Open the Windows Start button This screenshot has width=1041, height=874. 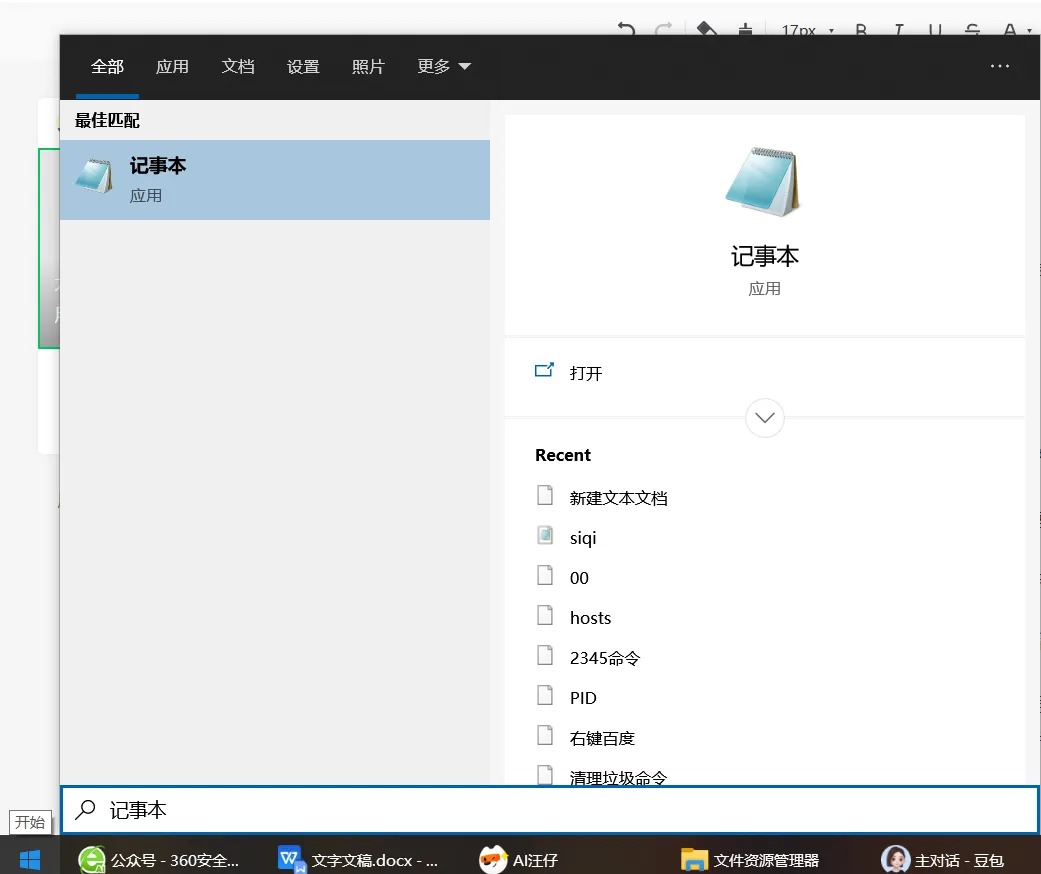point(30,860)
